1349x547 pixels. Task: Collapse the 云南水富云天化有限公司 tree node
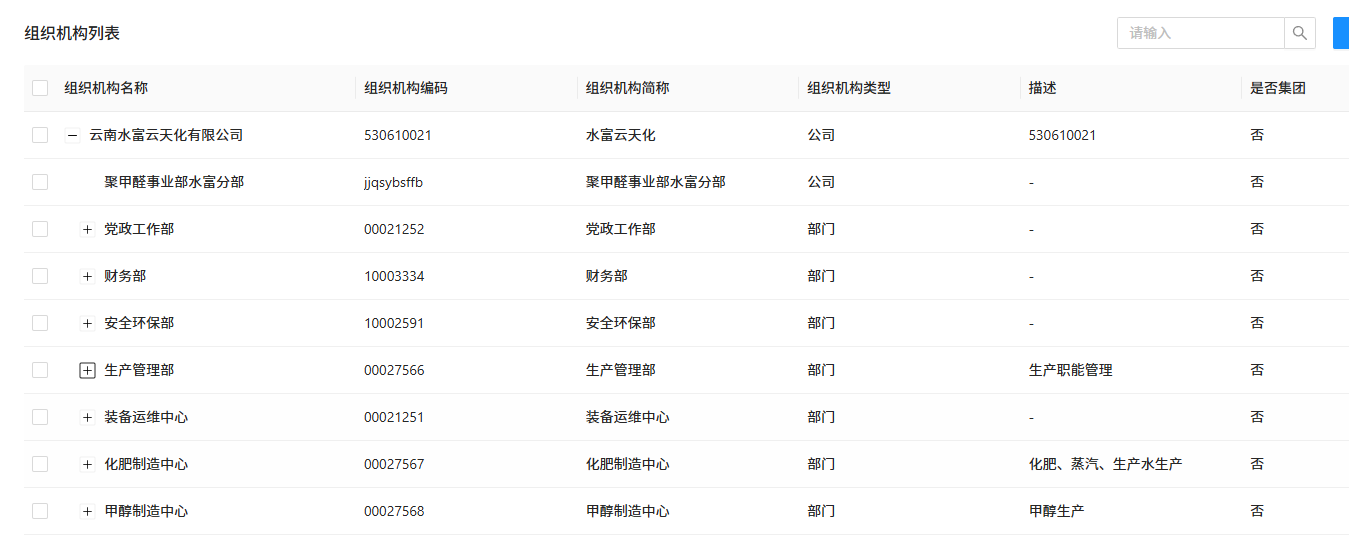click(x=72, y=135)
